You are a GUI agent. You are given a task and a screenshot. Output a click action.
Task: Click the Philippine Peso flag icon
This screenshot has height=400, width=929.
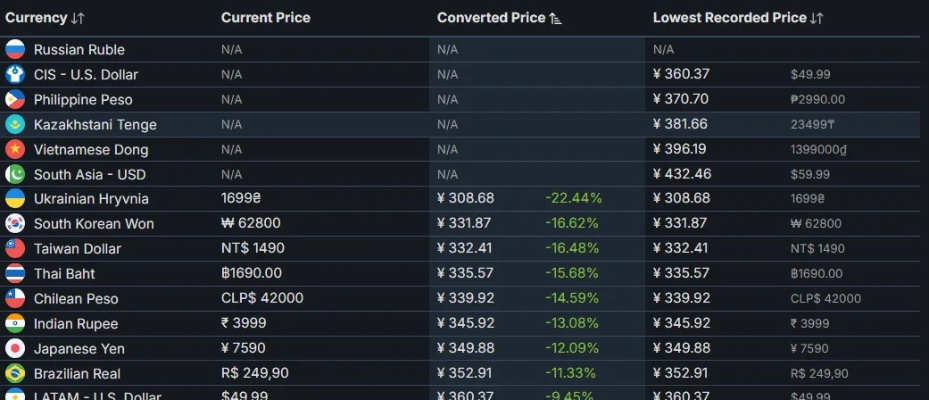[x=15, y=100]
